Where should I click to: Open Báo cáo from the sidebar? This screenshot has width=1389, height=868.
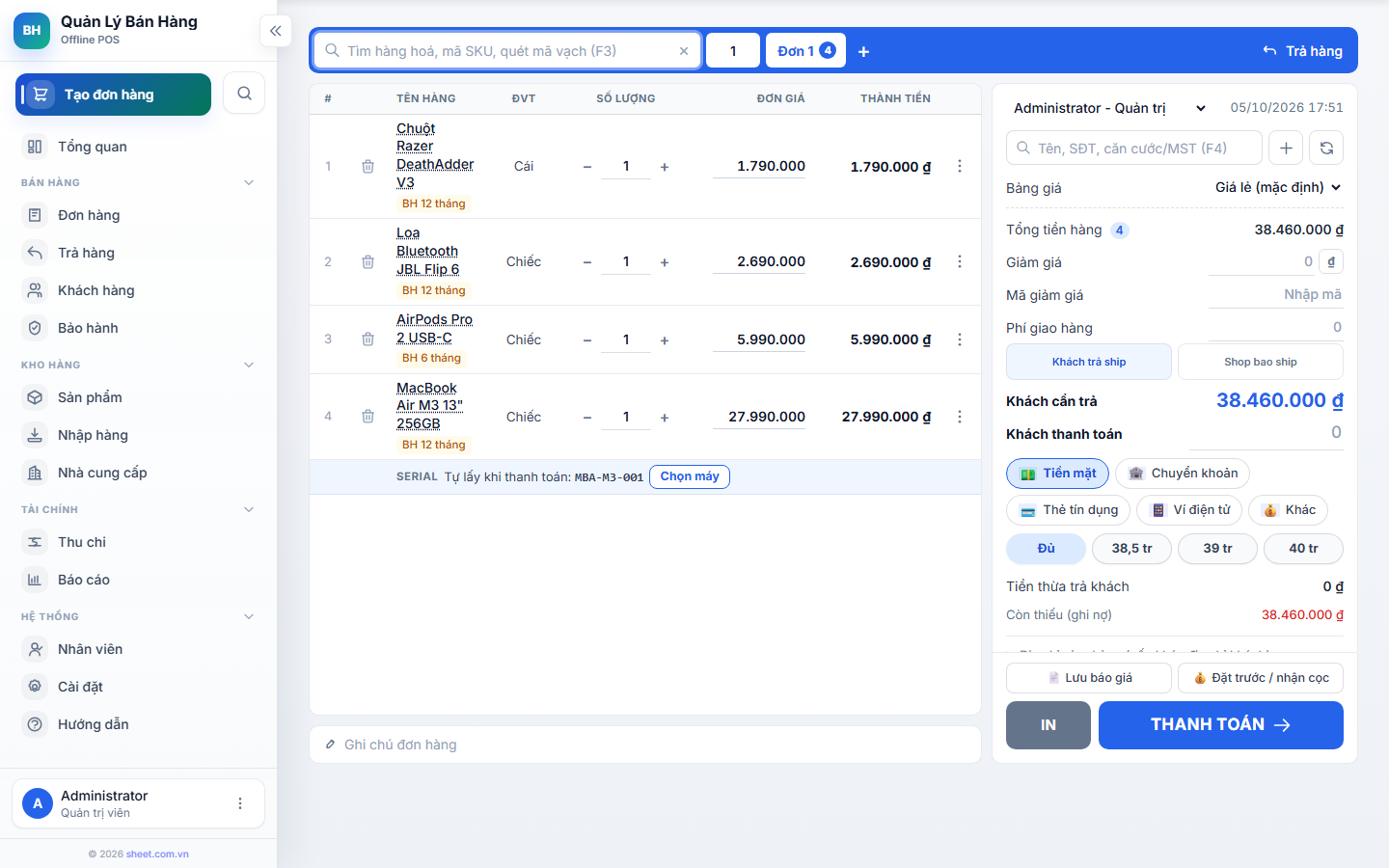[139, 580]
